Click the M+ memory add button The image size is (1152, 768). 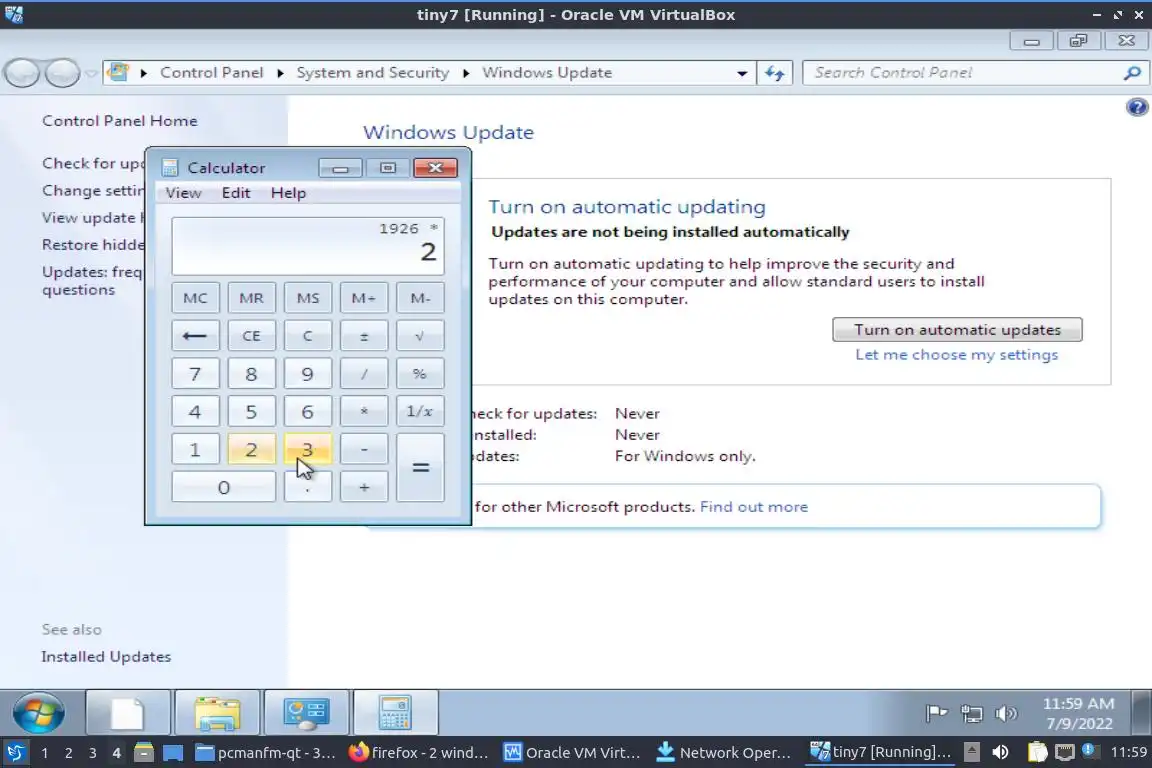click(x=364, y=298)
